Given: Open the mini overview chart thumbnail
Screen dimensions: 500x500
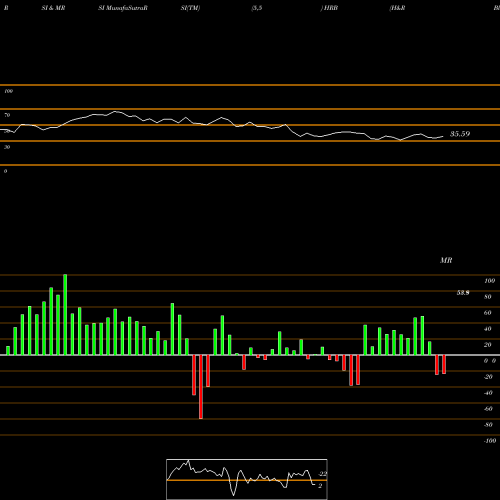Looking at the screenshot, I should click(x=247, y=479).
